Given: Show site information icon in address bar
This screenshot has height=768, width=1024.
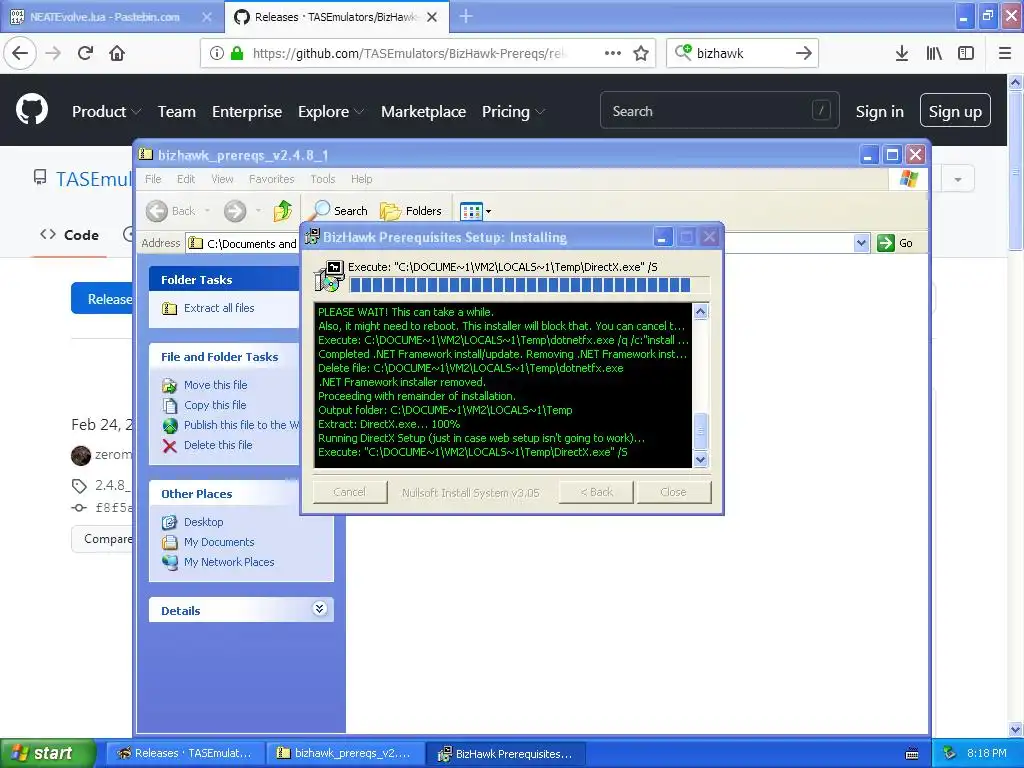Looking at the screenshot, I should click(x=217, y=53).
